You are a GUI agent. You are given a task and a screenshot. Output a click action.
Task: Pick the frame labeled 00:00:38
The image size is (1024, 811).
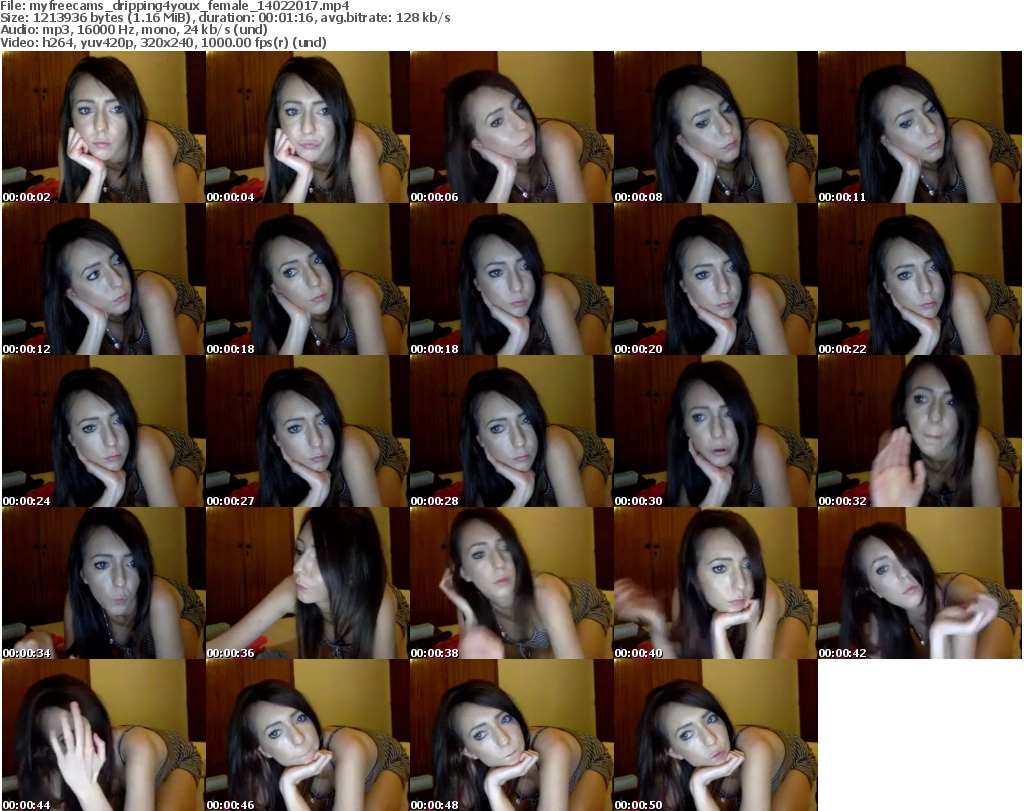(x=511, y=583)
